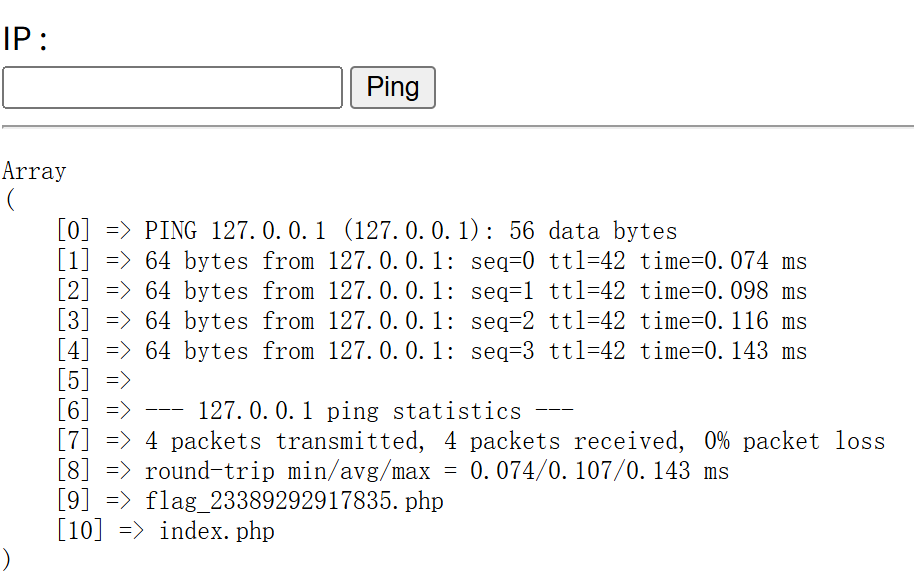Click the seq=2 ping reply line

[x=475, y=321]
